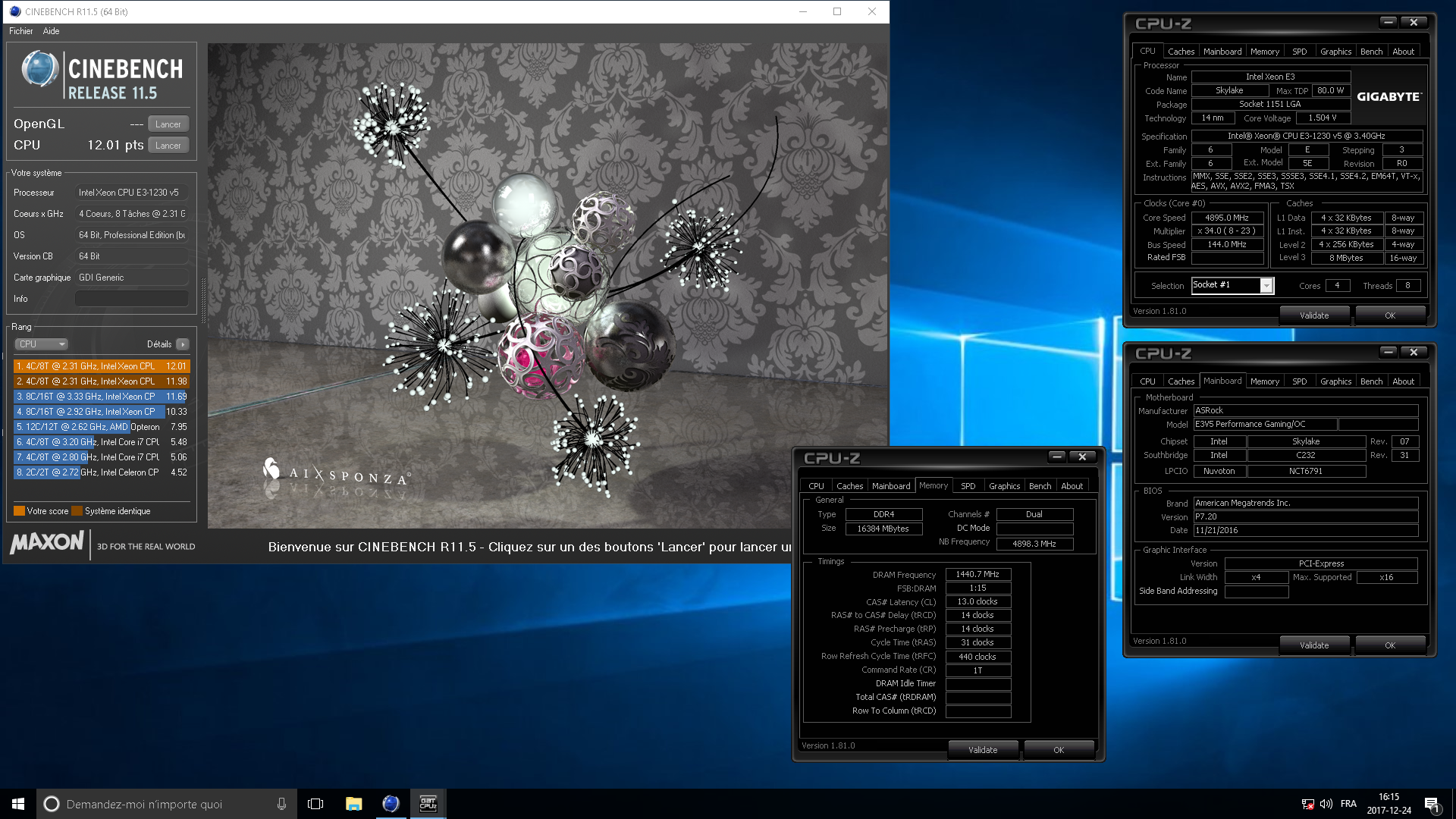Click Validate in the Memory CPU-Z window
The image size is (1456, 819).
[x=983, y=750]
